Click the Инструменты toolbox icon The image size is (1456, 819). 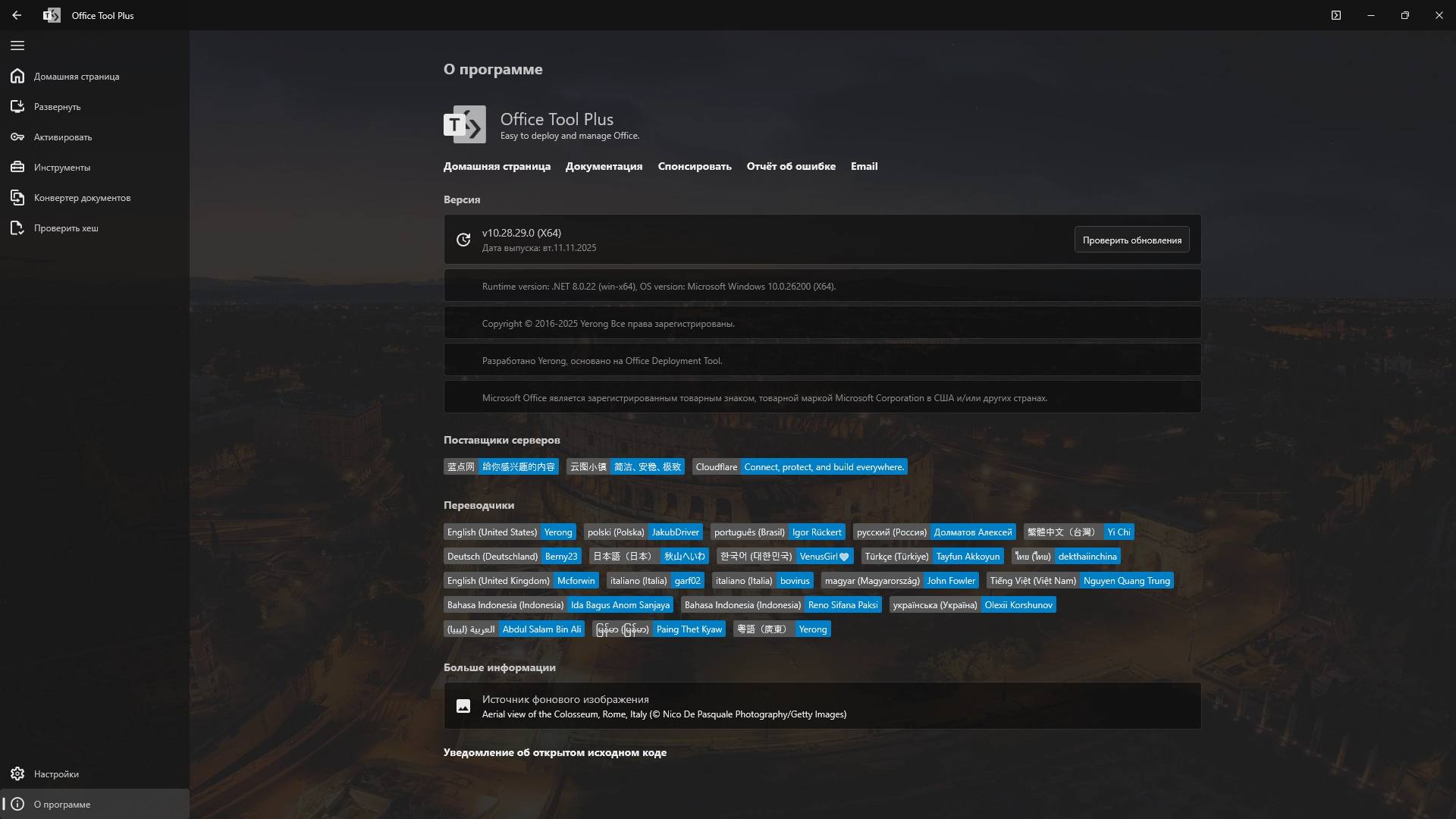coord(17,168)
